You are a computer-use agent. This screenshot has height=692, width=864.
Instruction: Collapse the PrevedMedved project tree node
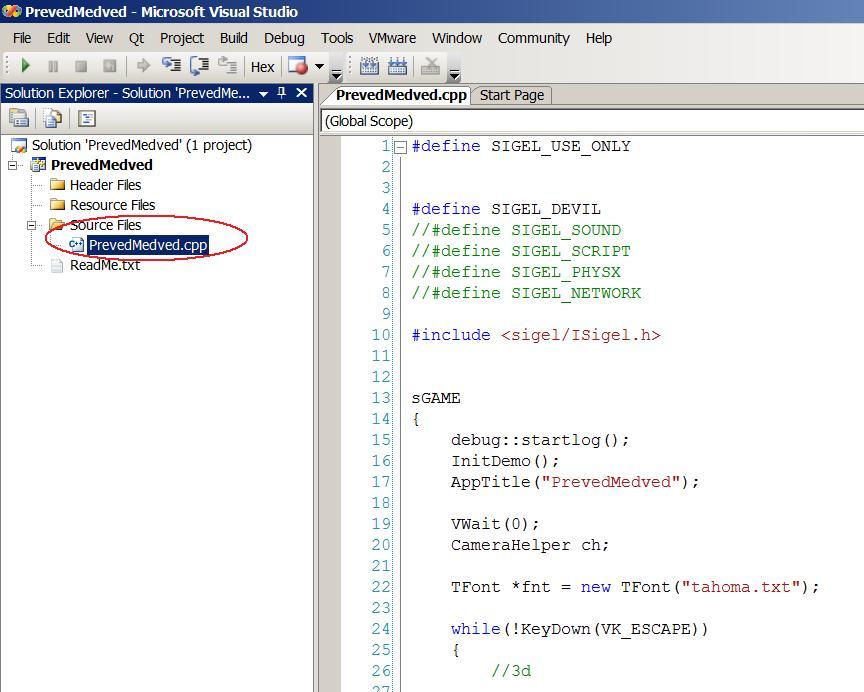[13, 165]
